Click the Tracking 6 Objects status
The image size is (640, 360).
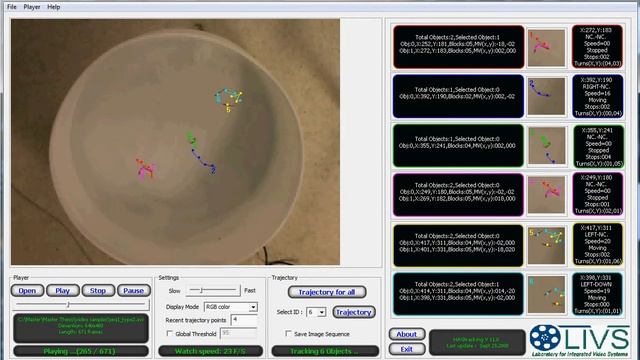(325, 351)
